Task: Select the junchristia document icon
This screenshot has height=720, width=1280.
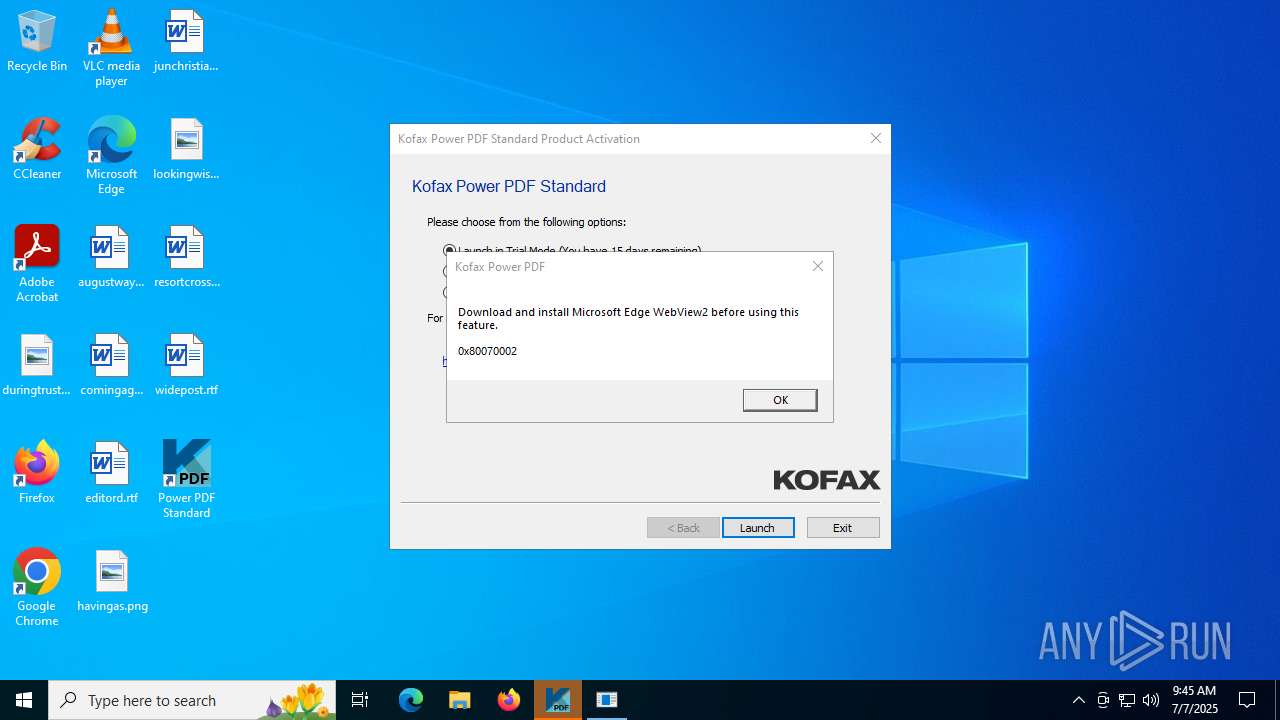Action: click(186, 42)
